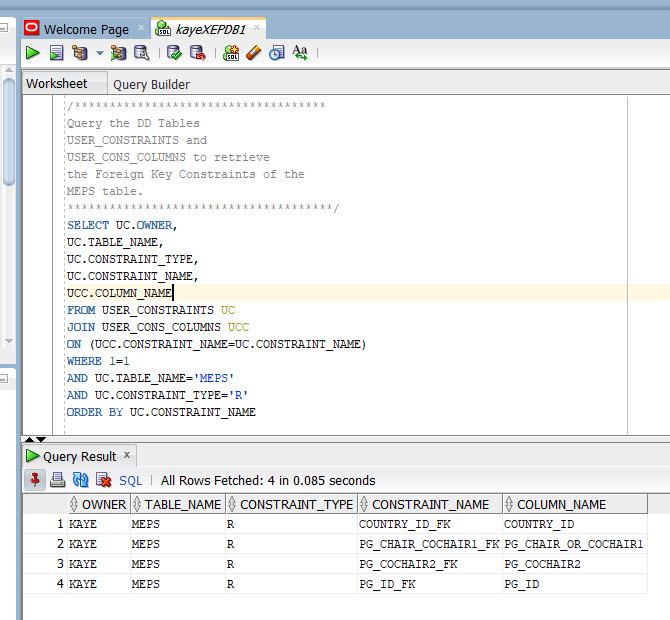The width and height of the screenshot is (670, 620).
Task: Select COUNTRY_ID column value cell
Action: pyautogui.click(x=575, y=524)
